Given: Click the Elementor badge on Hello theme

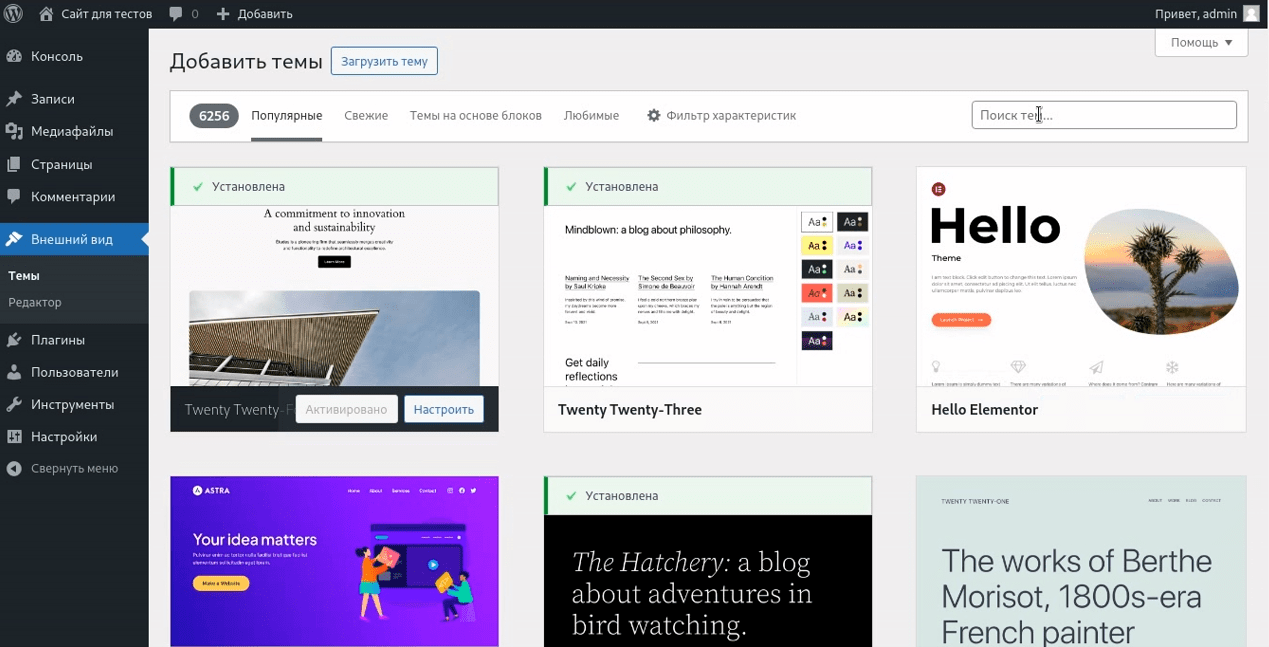Looking at the screenshot, I should pyautogui.click(x=938, y=188).
